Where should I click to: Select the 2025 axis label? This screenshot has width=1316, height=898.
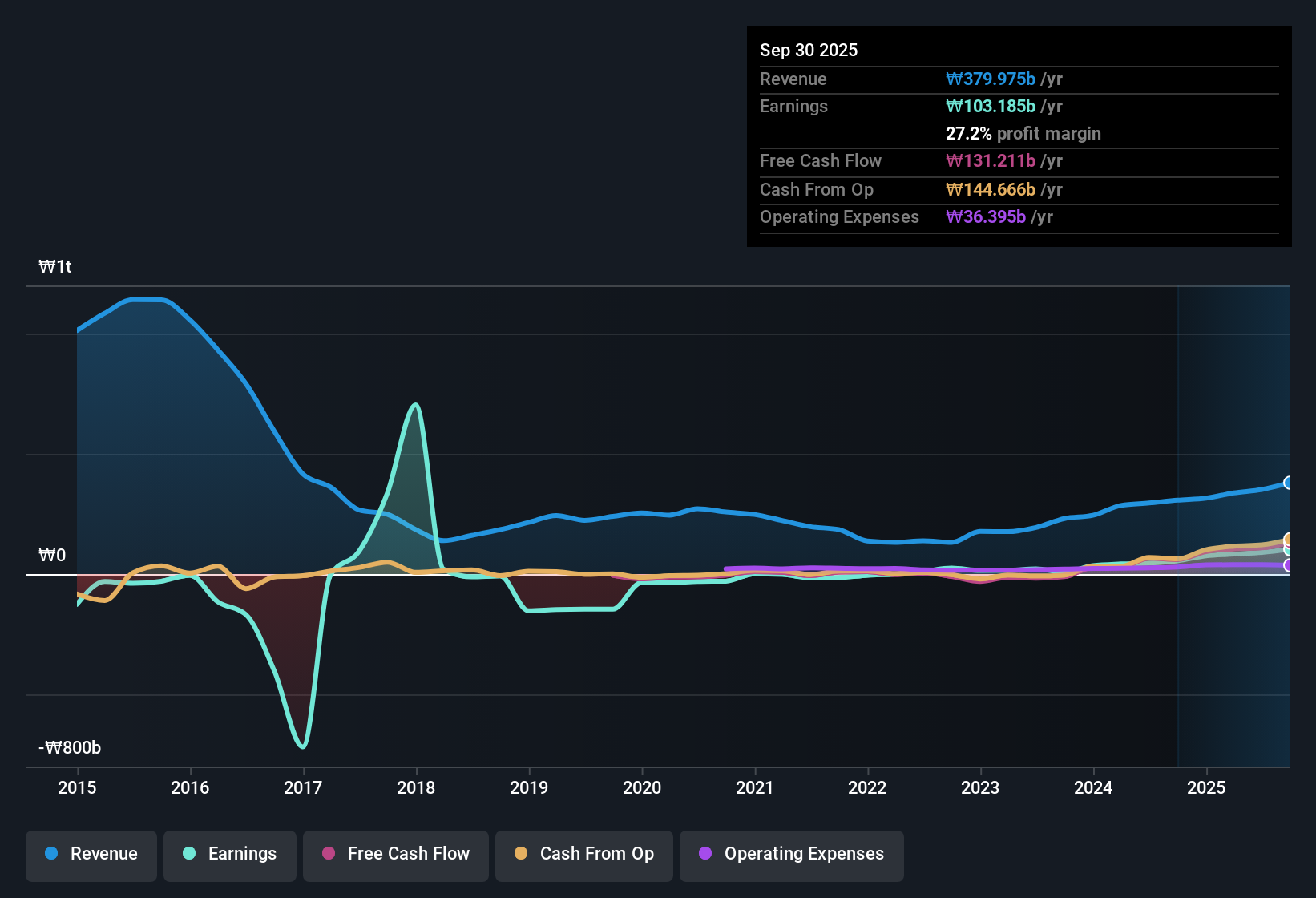pos(1207,788)
